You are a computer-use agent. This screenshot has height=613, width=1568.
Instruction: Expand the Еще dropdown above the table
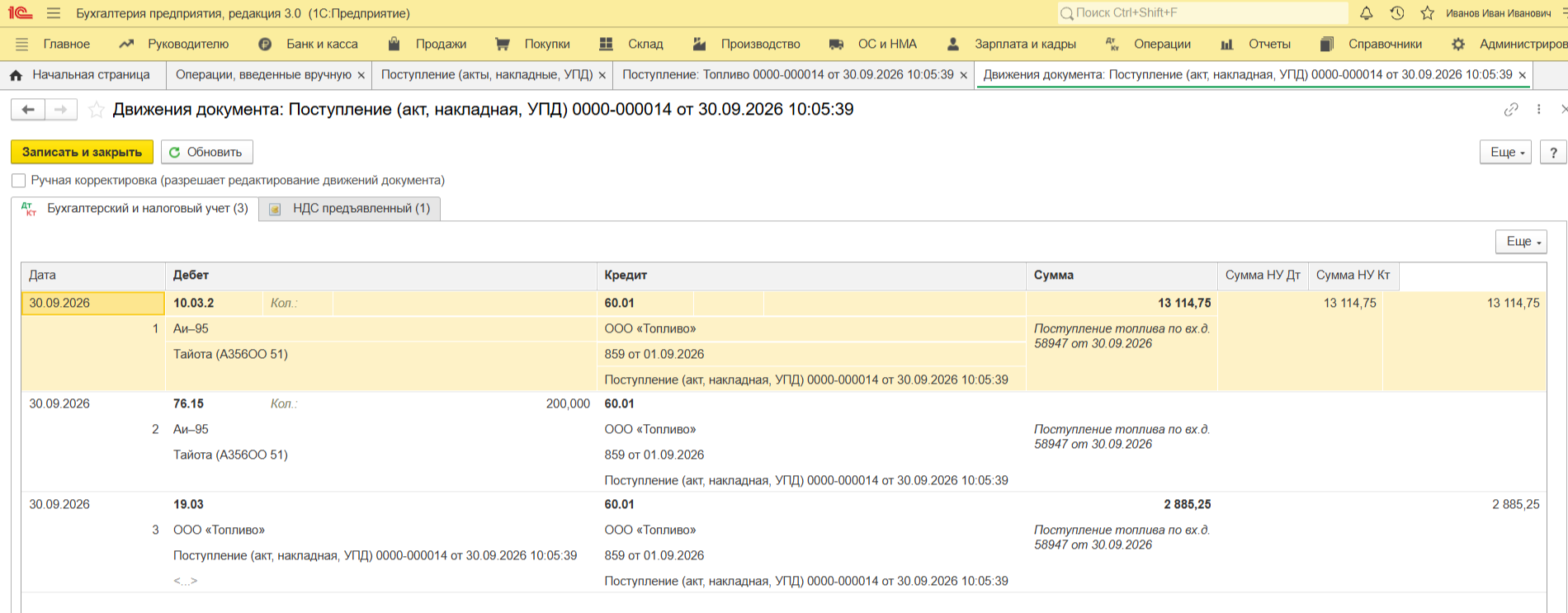point(1522,241)
